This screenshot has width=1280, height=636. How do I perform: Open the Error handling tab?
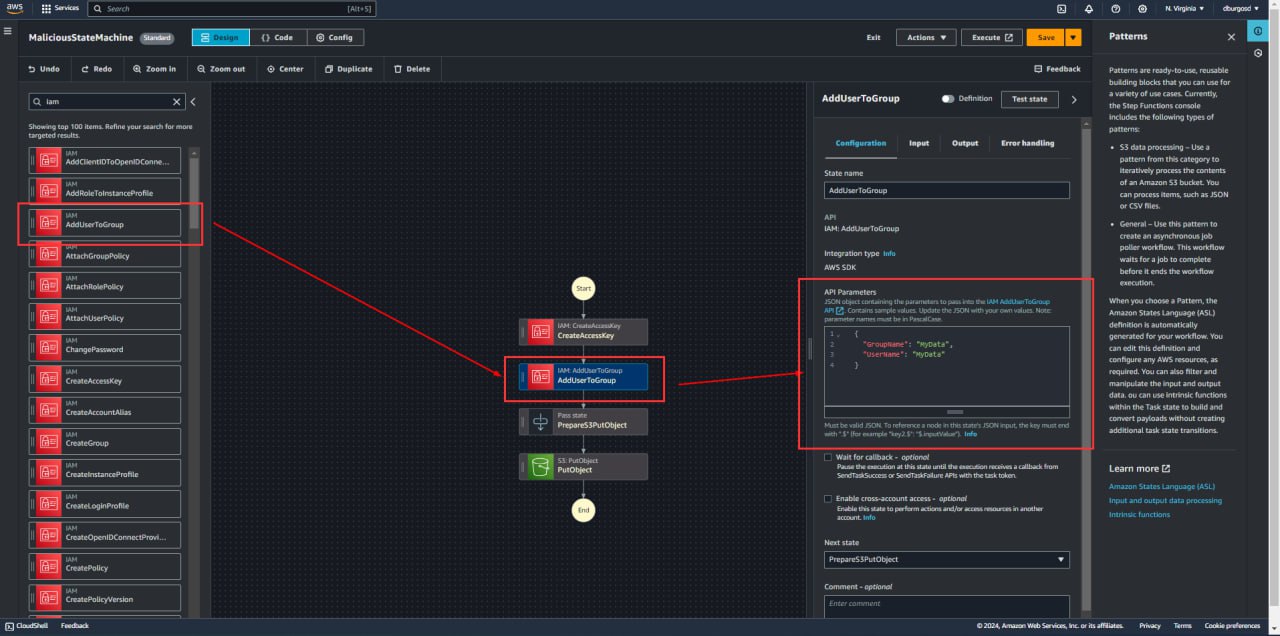coord(1027,143)
